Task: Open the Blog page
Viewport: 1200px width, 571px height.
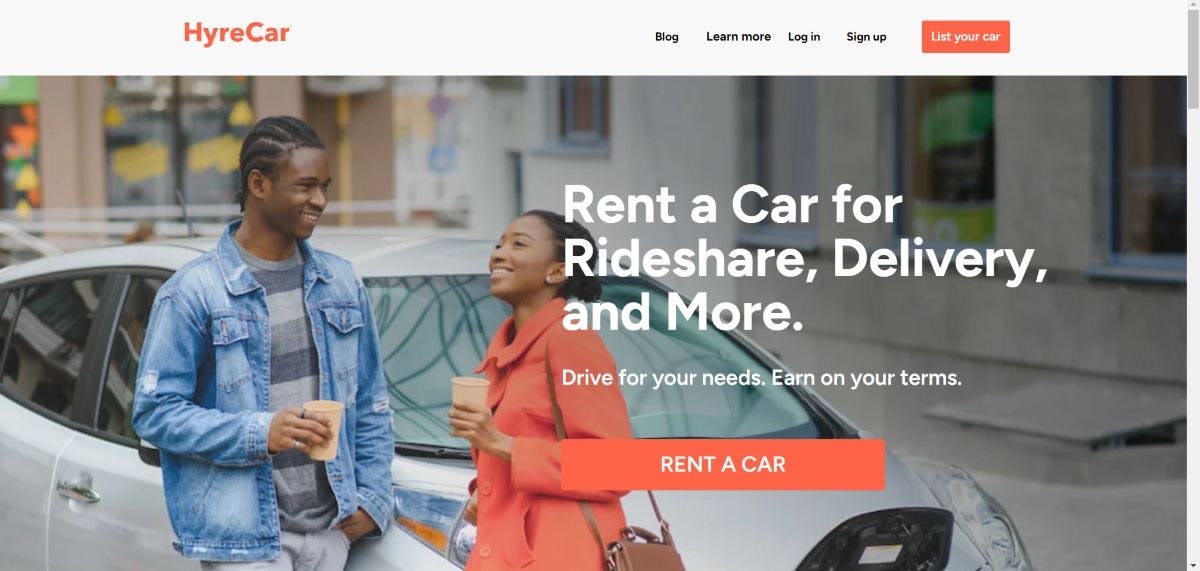Action: [666, 37]
